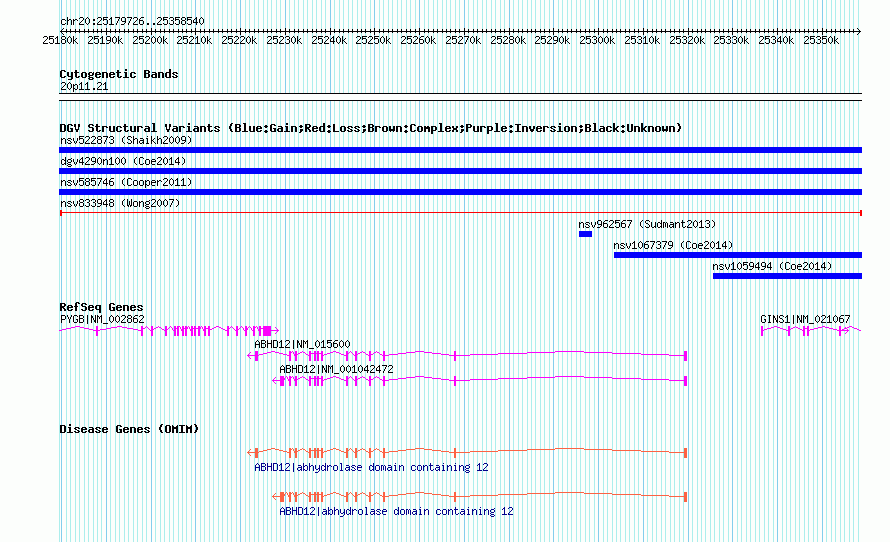
Task: Click the upper orange ABHD12 OMIM gene model
Action: (x=468, y=452)
